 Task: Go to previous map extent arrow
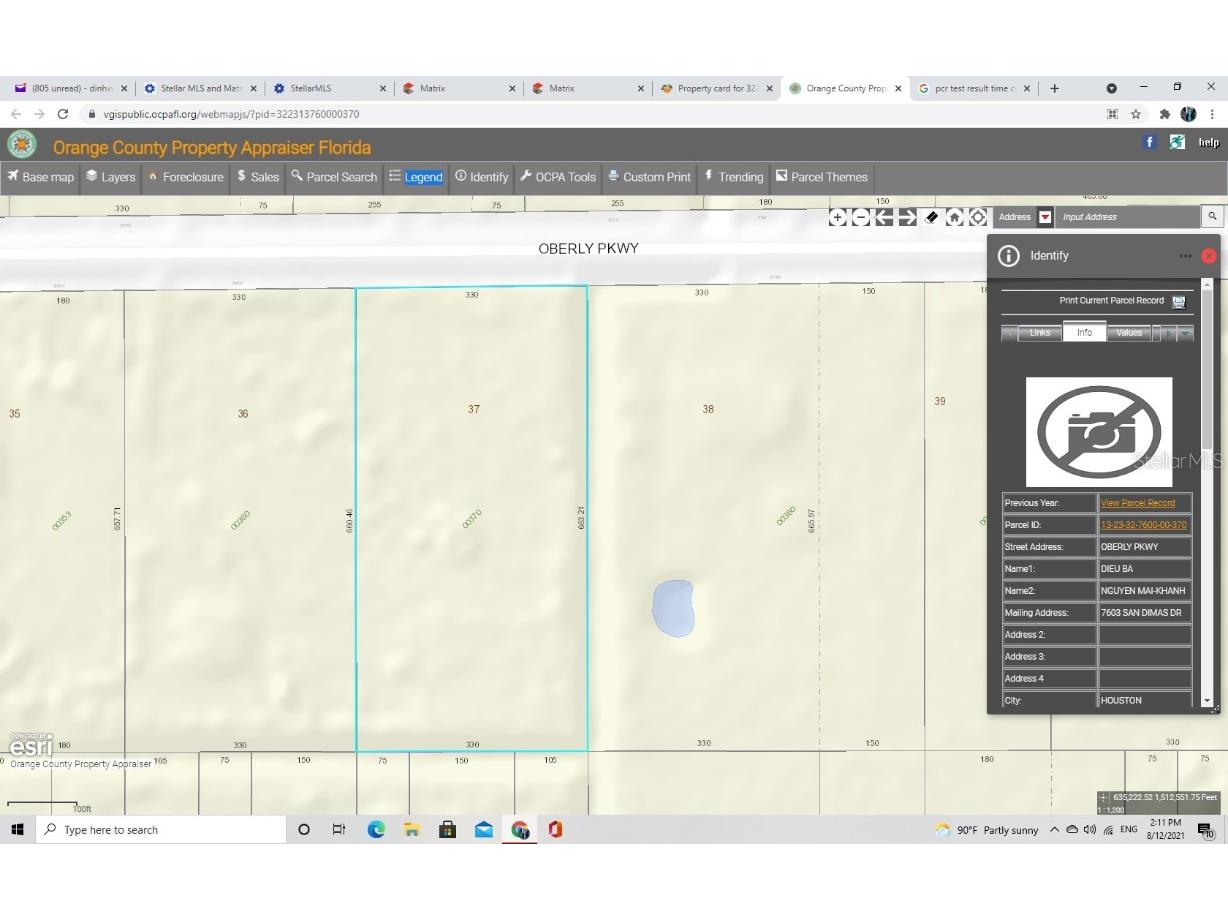pos(884,217)
